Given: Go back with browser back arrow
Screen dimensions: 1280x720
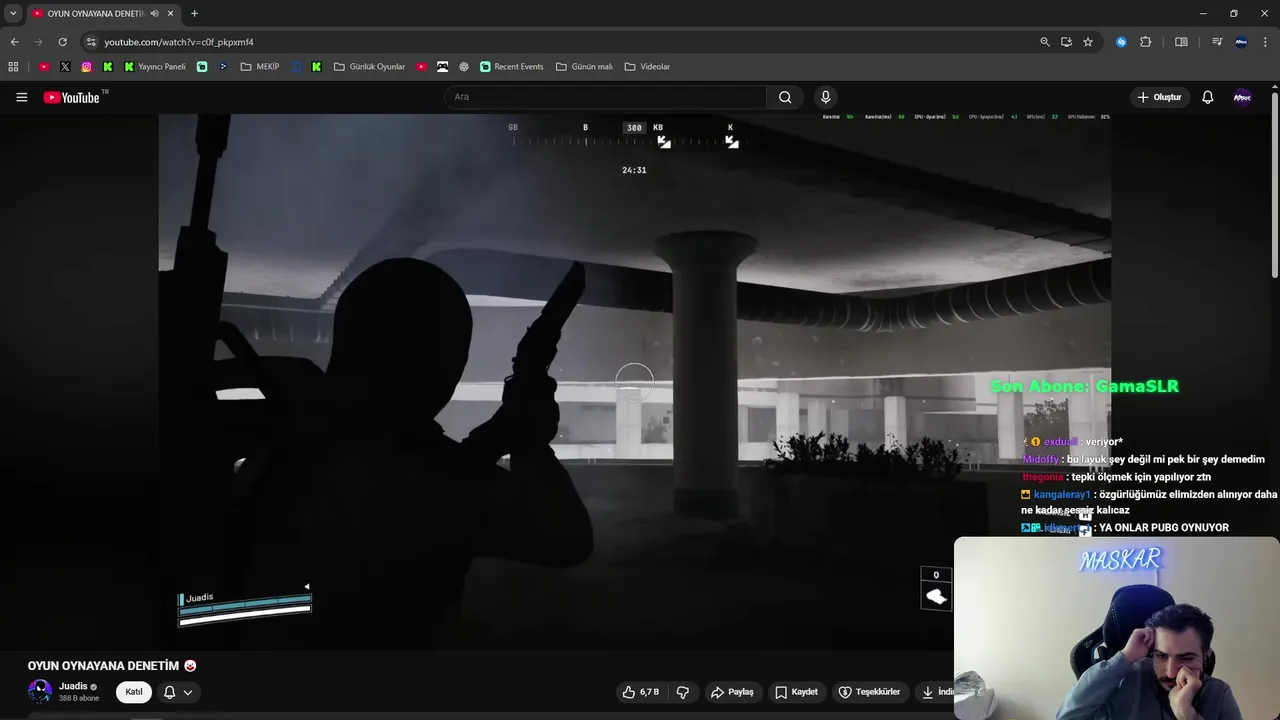Looking at the screenshot, I should tap(14, 42).
